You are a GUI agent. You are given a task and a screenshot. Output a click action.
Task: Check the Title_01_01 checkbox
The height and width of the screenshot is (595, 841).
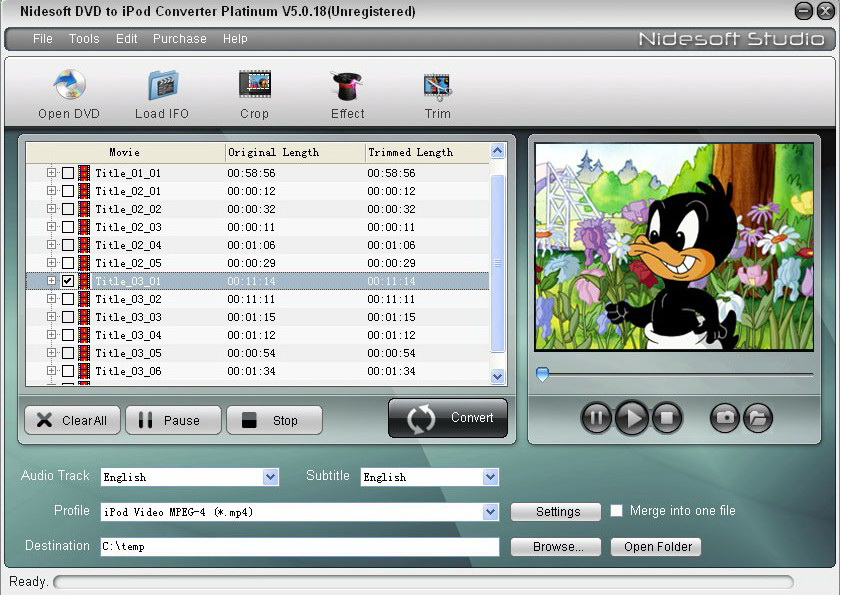[x=68, y=173]
